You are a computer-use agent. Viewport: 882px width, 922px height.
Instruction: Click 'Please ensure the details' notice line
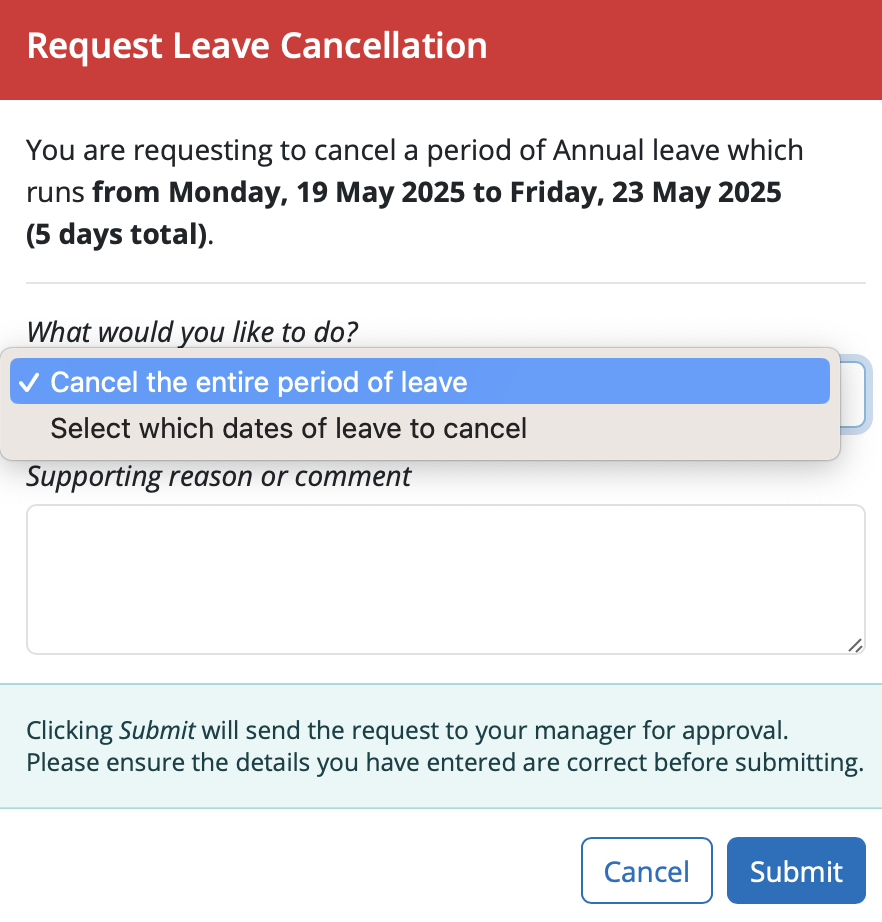point(445,763)
